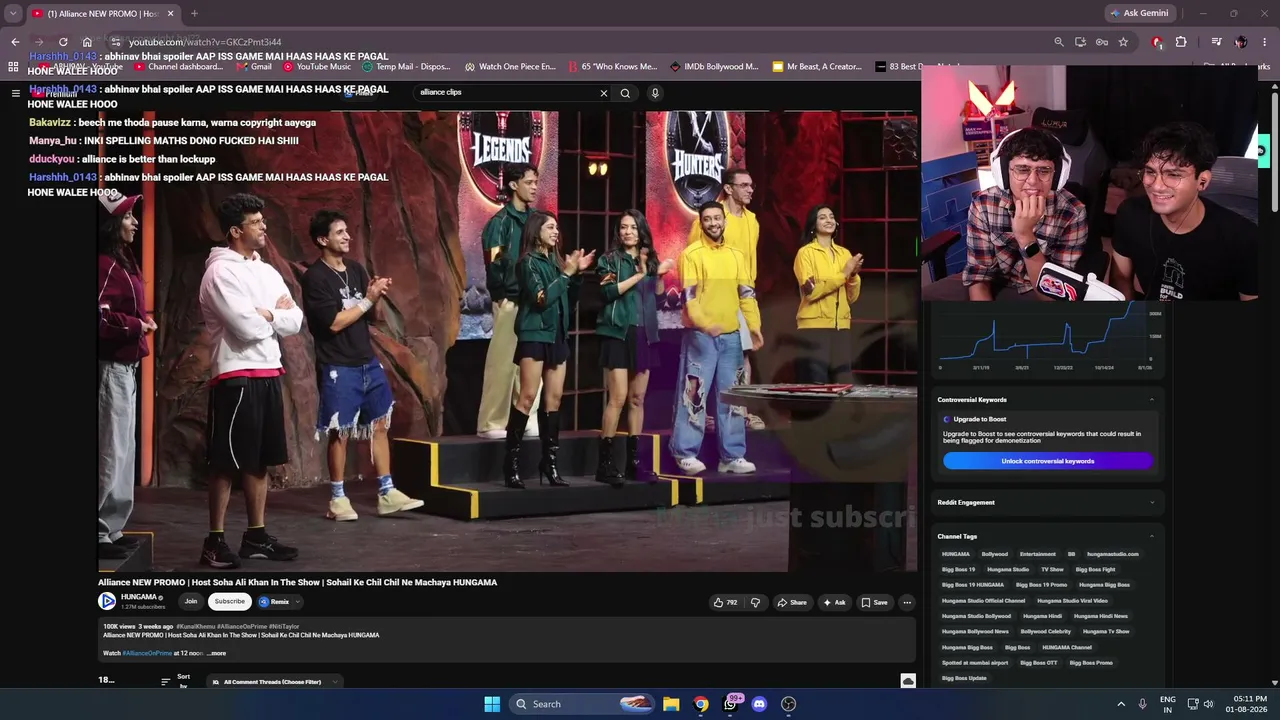Reload the YouTube page

tap(63, 42)
